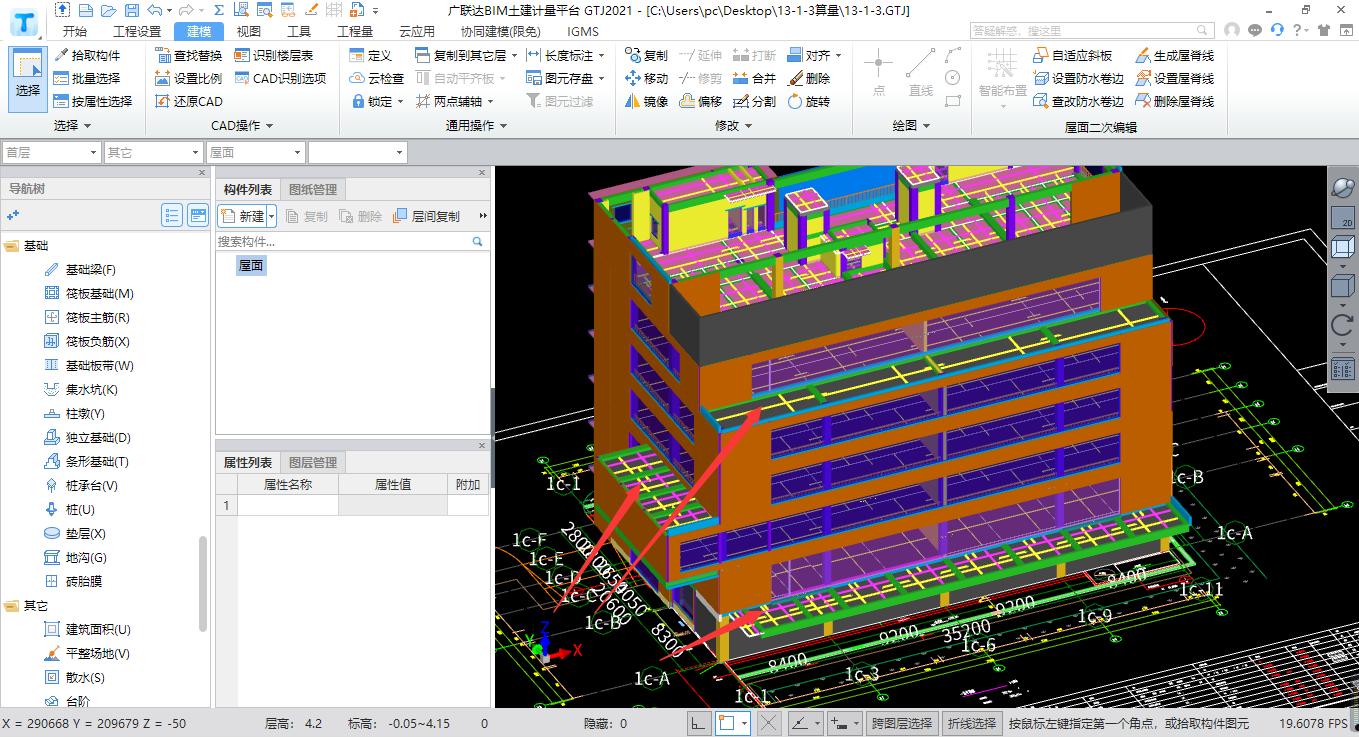The height and width of the screenshot is (738, 1359).
Task: Click the 答疑解惑 help search box
Action: 1094,31
